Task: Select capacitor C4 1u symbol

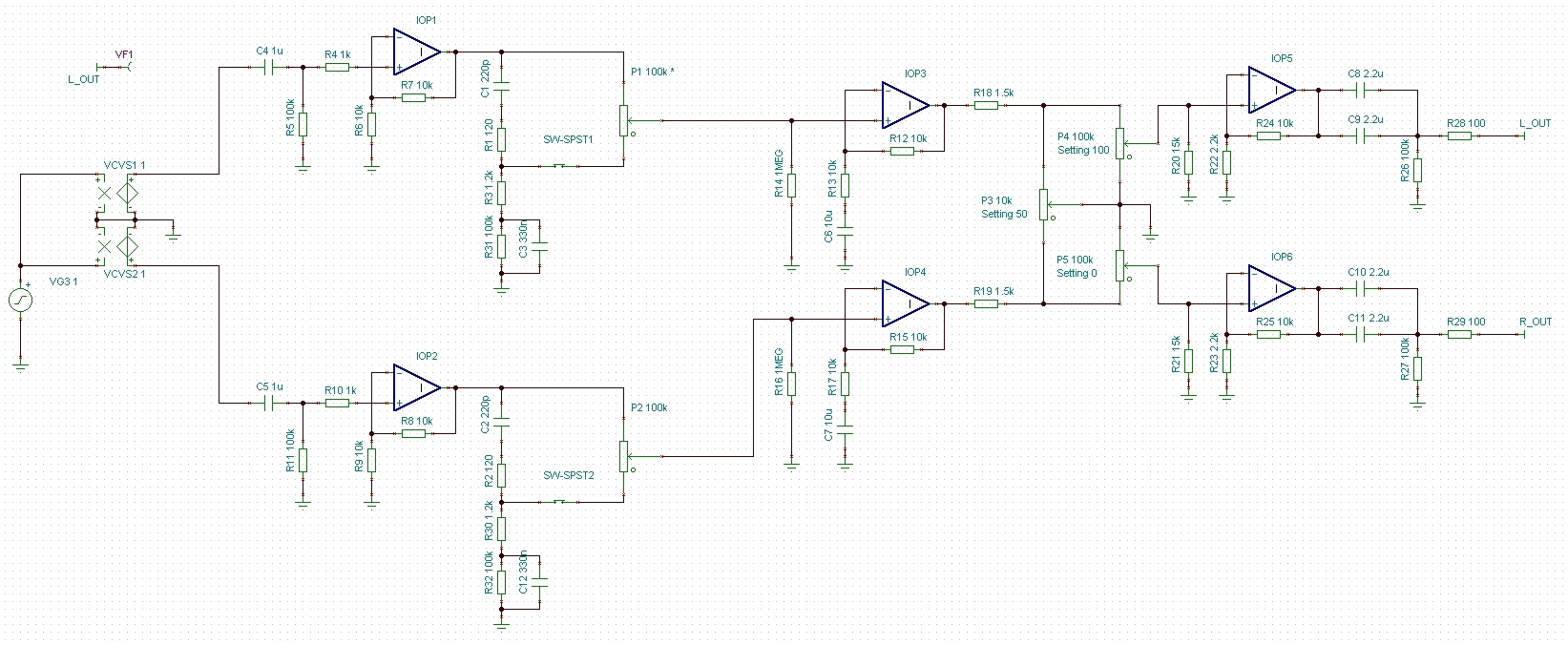Action: point(270,67)
